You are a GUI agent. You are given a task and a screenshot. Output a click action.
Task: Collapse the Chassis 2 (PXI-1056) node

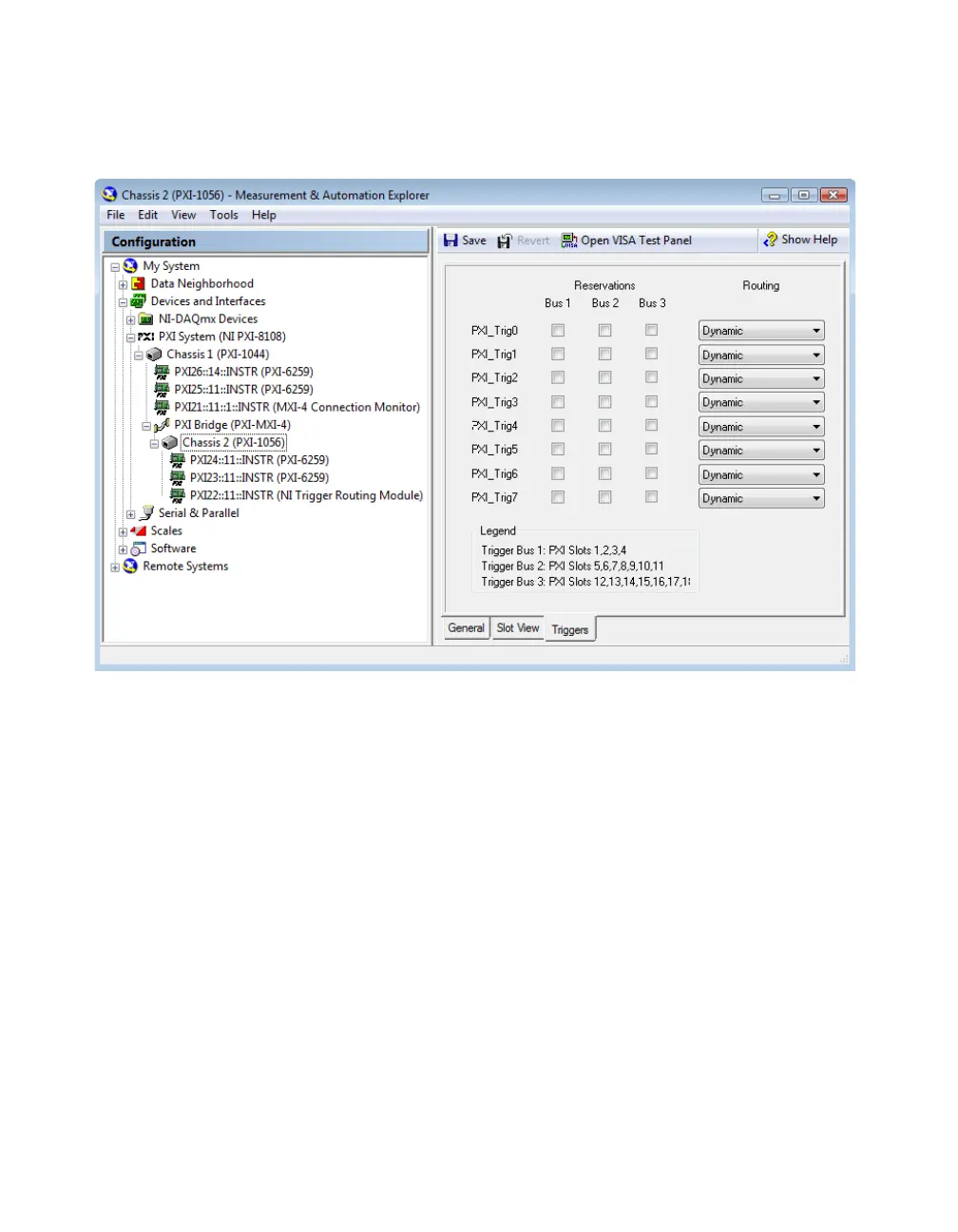[154, 444]
